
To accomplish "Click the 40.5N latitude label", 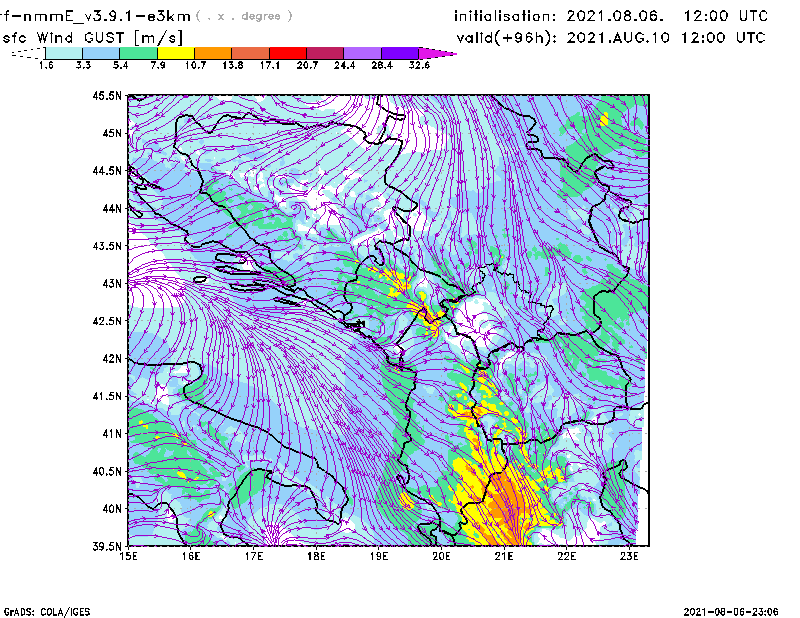I will [x=107, y=472].
